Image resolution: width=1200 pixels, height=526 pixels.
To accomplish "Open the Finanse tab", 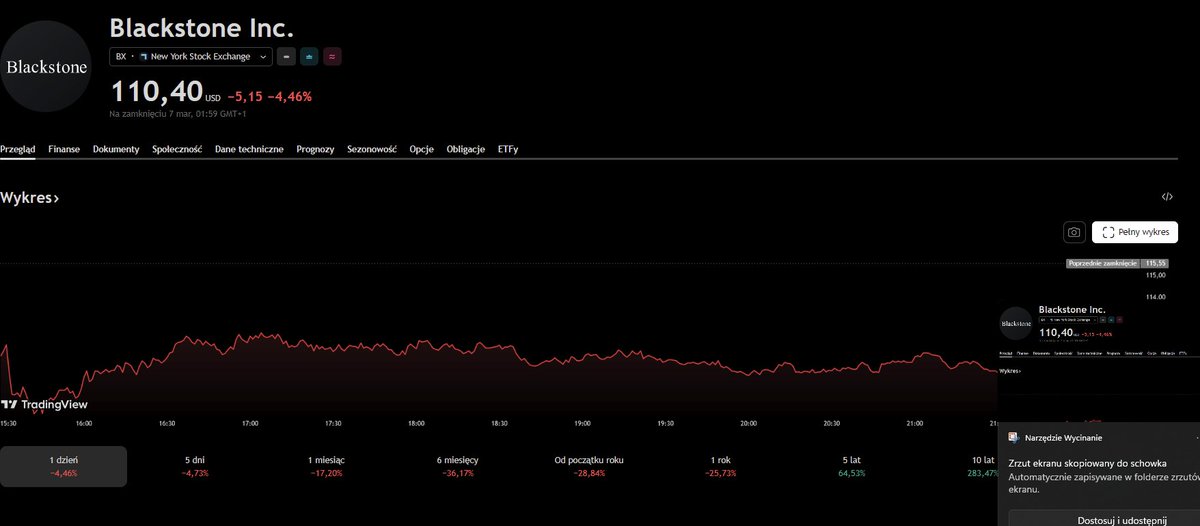I will (x=64, y=149).
